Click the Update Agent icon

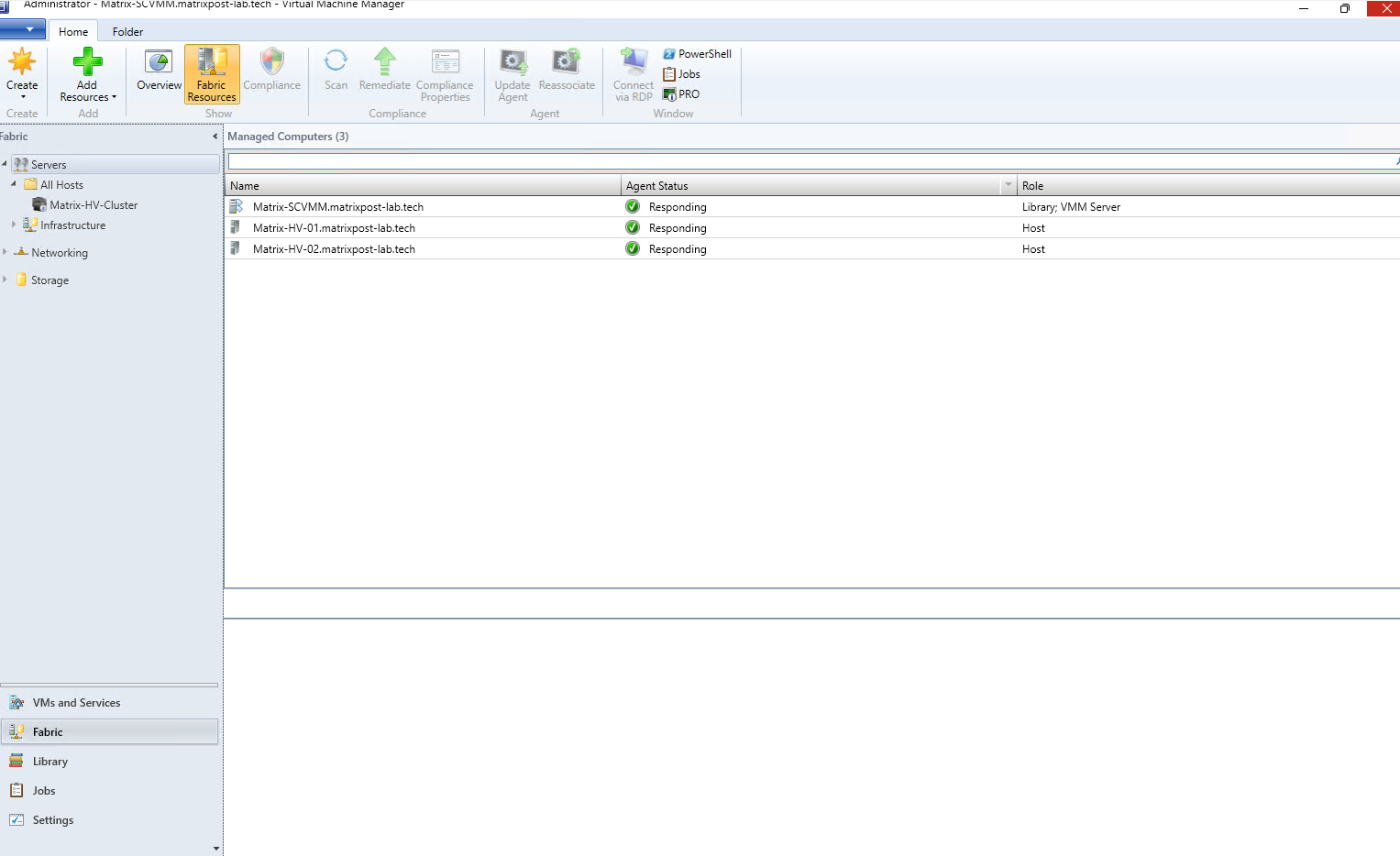point(513,62)
